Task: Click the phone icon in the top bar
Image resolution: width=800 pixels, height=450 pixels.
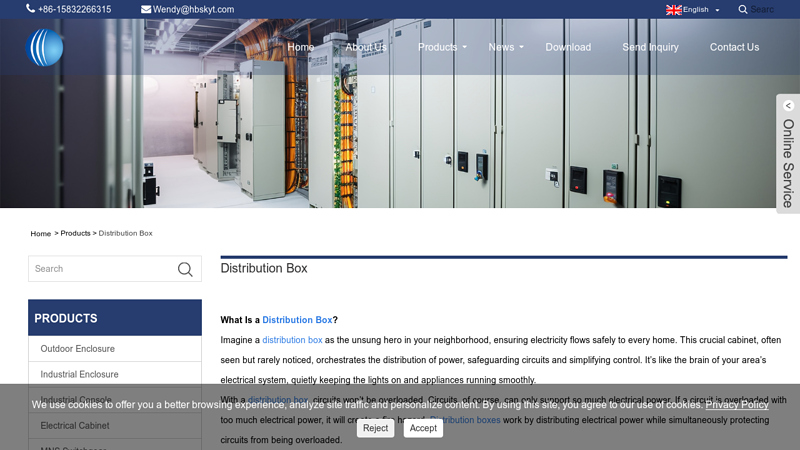Action: [31, 9]
